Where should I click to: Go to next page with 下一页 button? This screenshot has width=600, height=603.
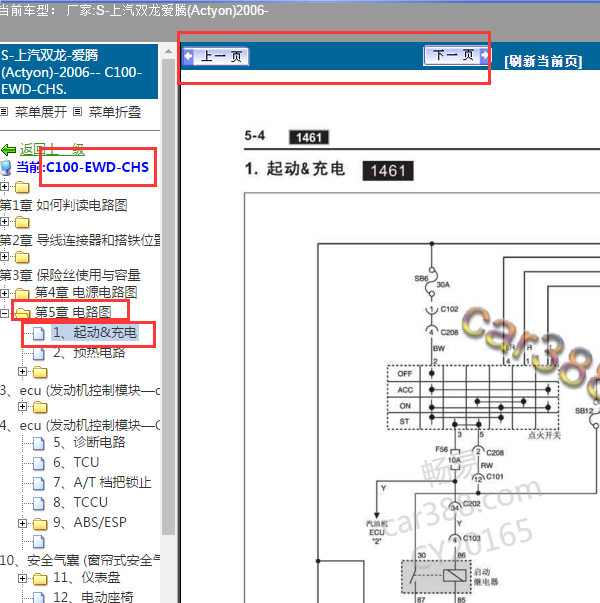point(456,56)
